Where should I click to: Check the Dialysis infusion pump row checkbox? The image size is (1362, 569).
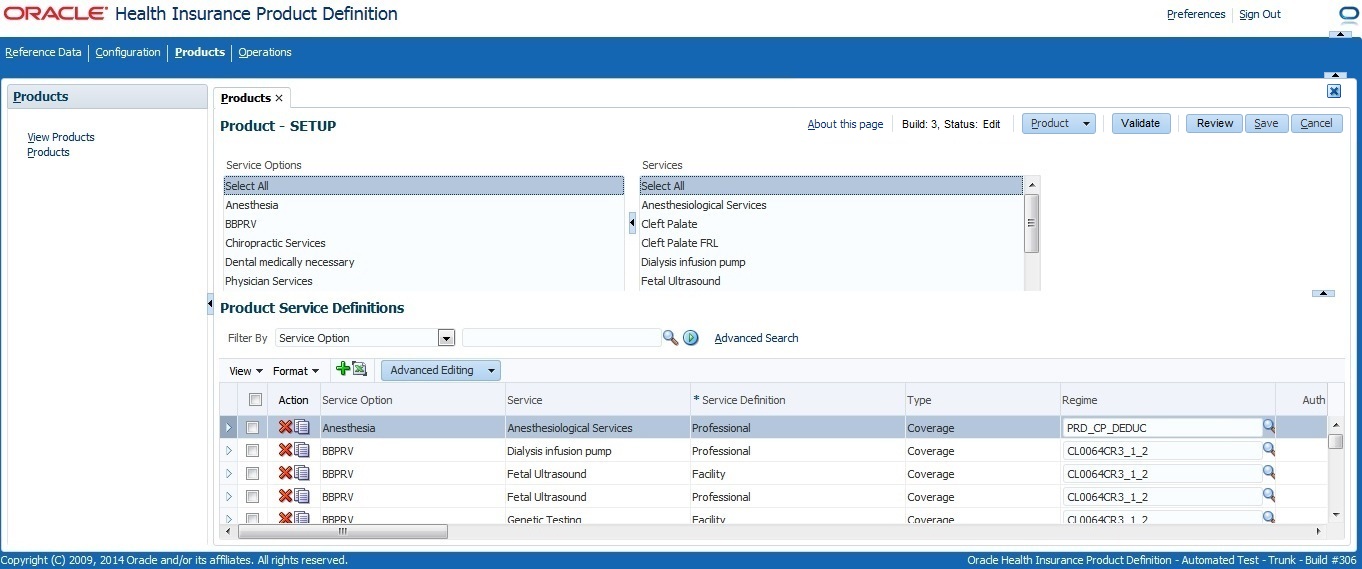click(253, 451)
